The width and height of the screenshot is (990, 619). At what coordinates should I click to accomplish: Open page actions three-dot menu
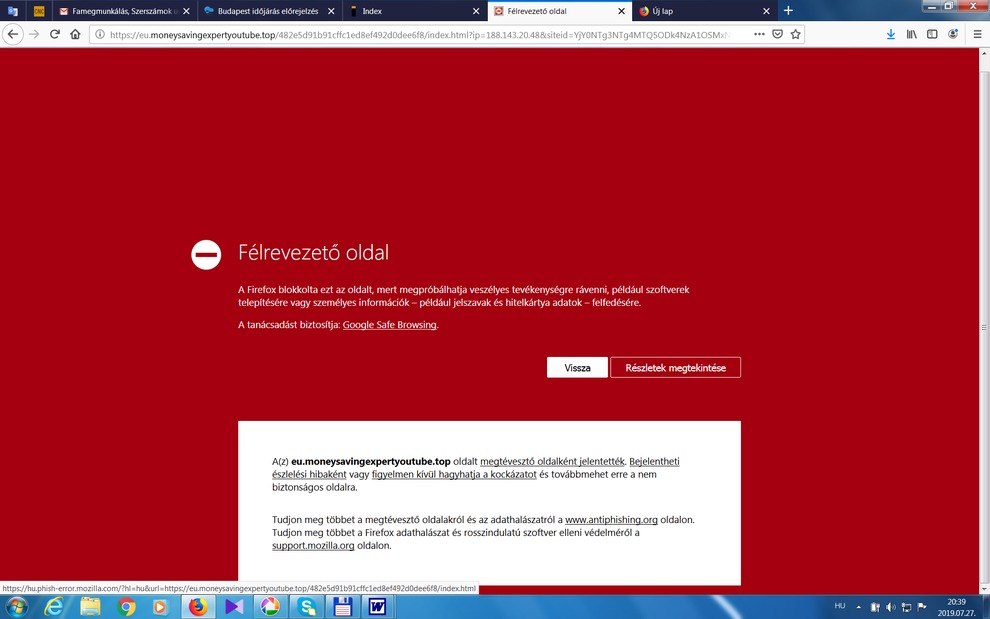(x=760, y=34)
